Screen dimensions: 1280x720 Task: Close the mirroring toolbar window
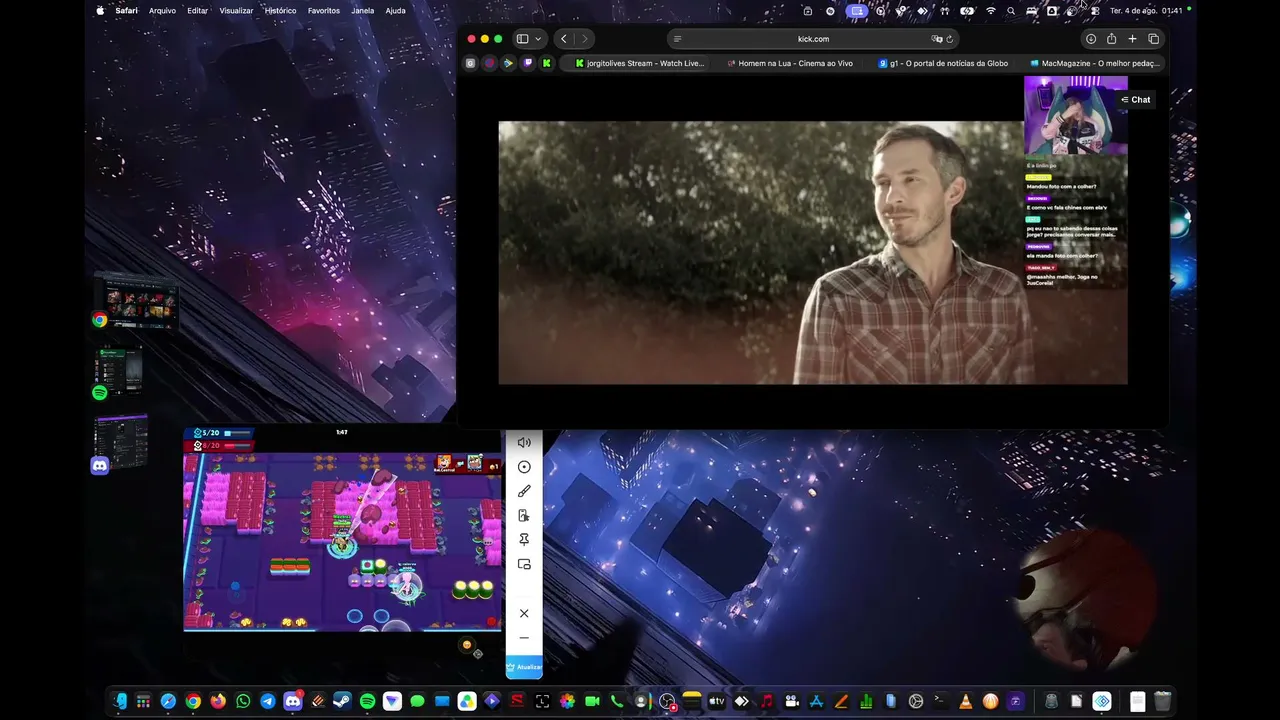[x=524, y=614]
